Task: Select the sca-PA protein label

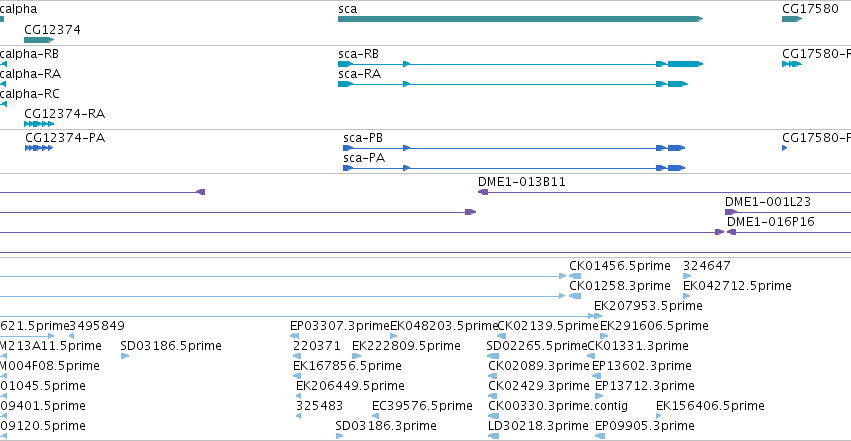Action: [x=364, y=158]
